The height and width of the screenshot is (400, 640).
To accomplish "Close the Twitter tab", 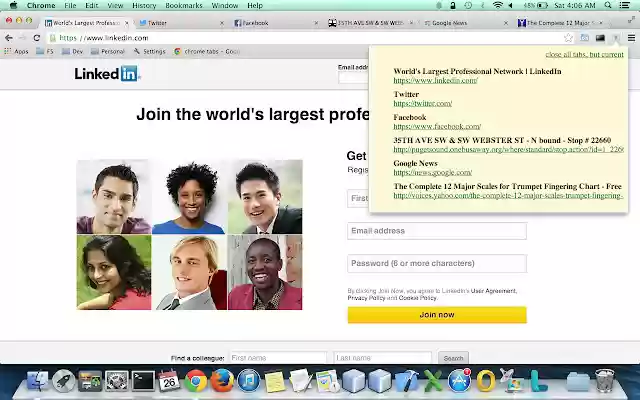I will [222, 23].
